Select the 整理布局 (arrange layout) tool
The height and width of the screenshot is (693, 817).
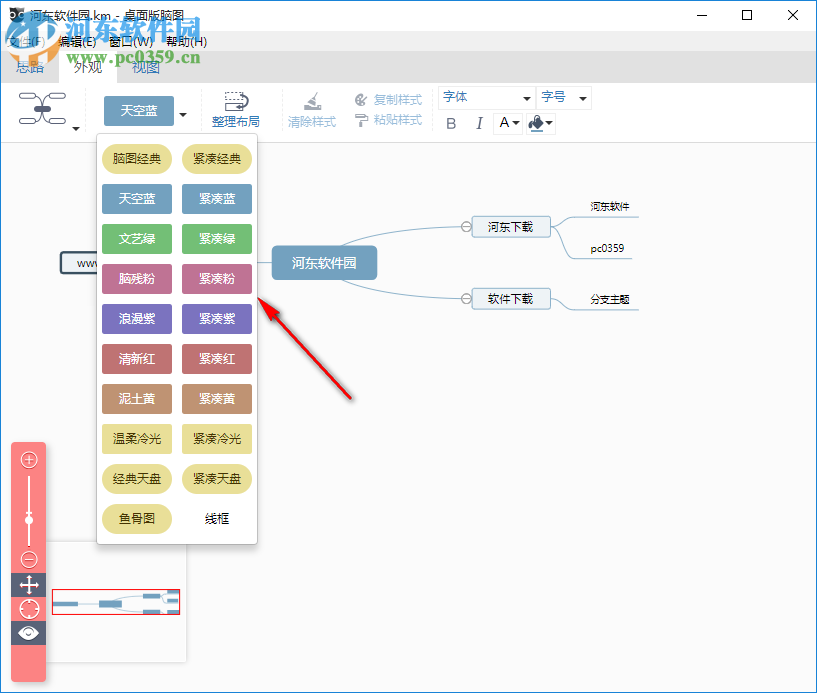point(236,110)
